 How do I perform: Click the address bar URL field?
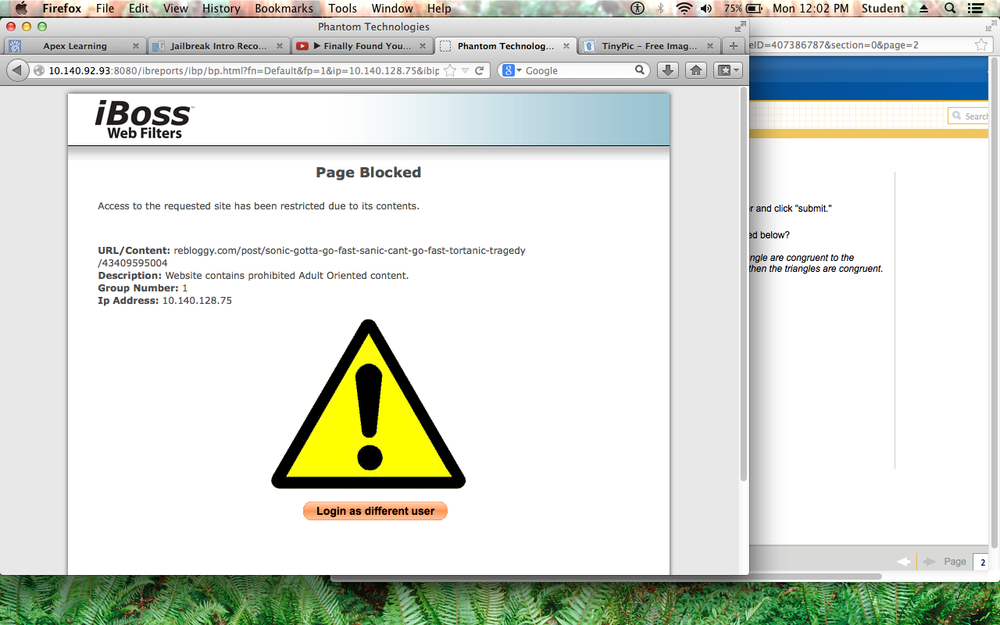click(x=244, y=70)
